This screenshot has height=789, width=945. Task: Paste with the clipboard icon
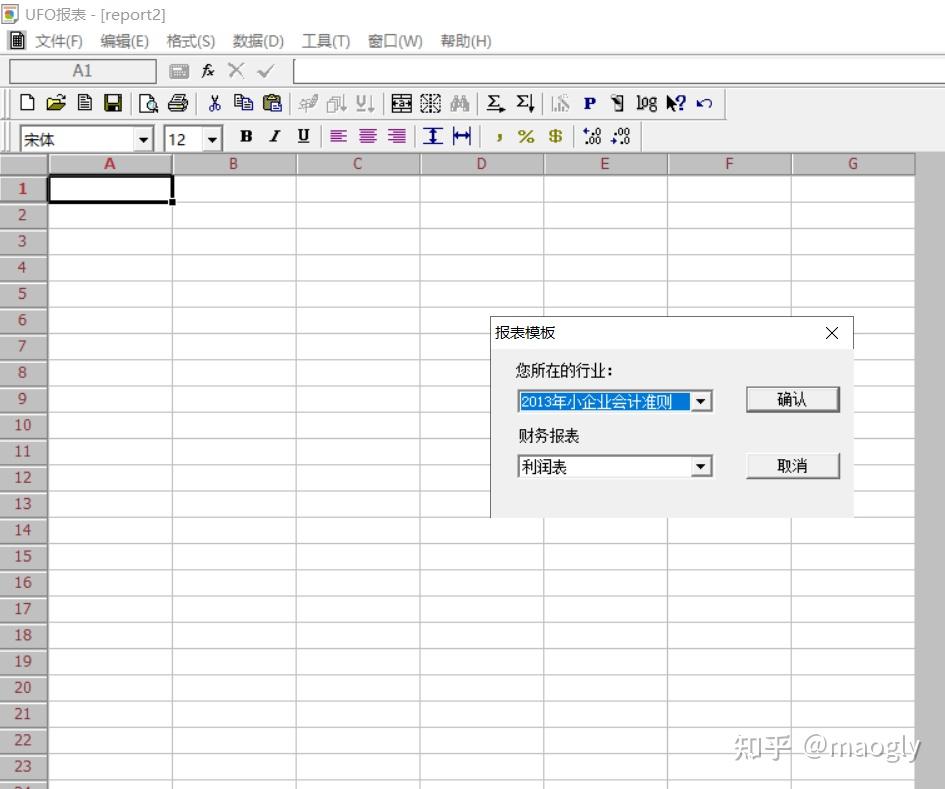click(x=272, y=103)
